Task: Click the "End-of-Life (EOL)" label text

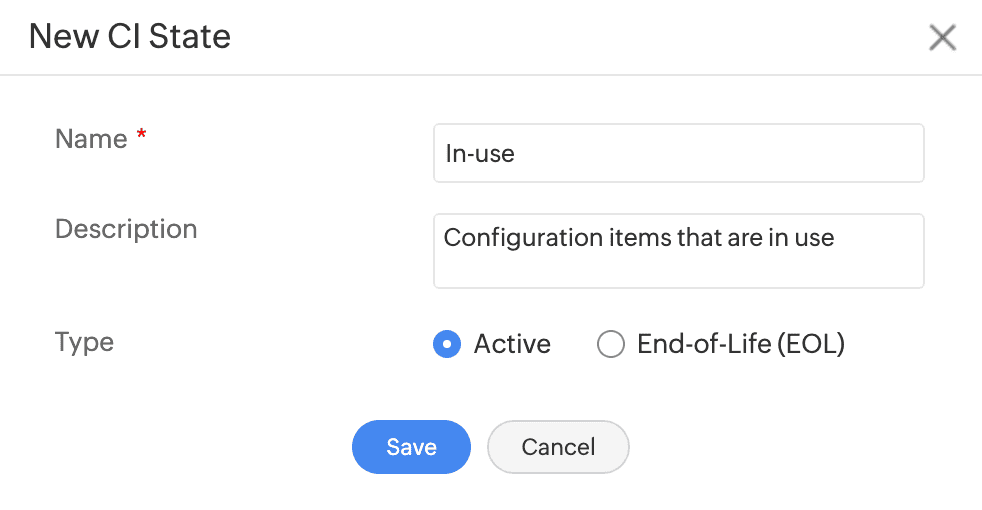Action: (x=740, y=344)
